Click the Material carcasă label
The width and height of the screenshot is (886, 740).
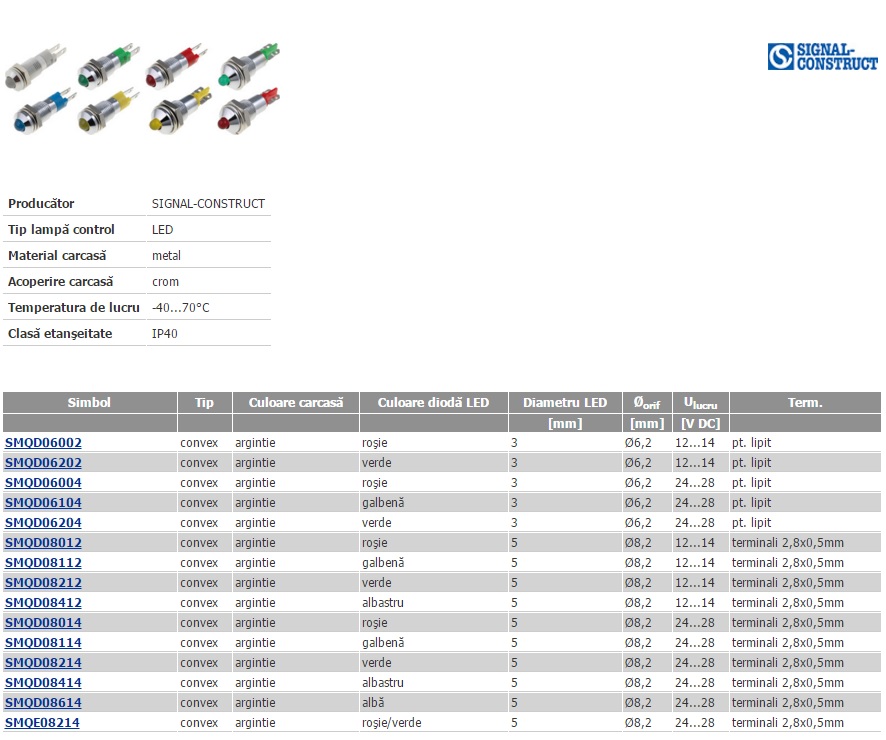(57, 256)
